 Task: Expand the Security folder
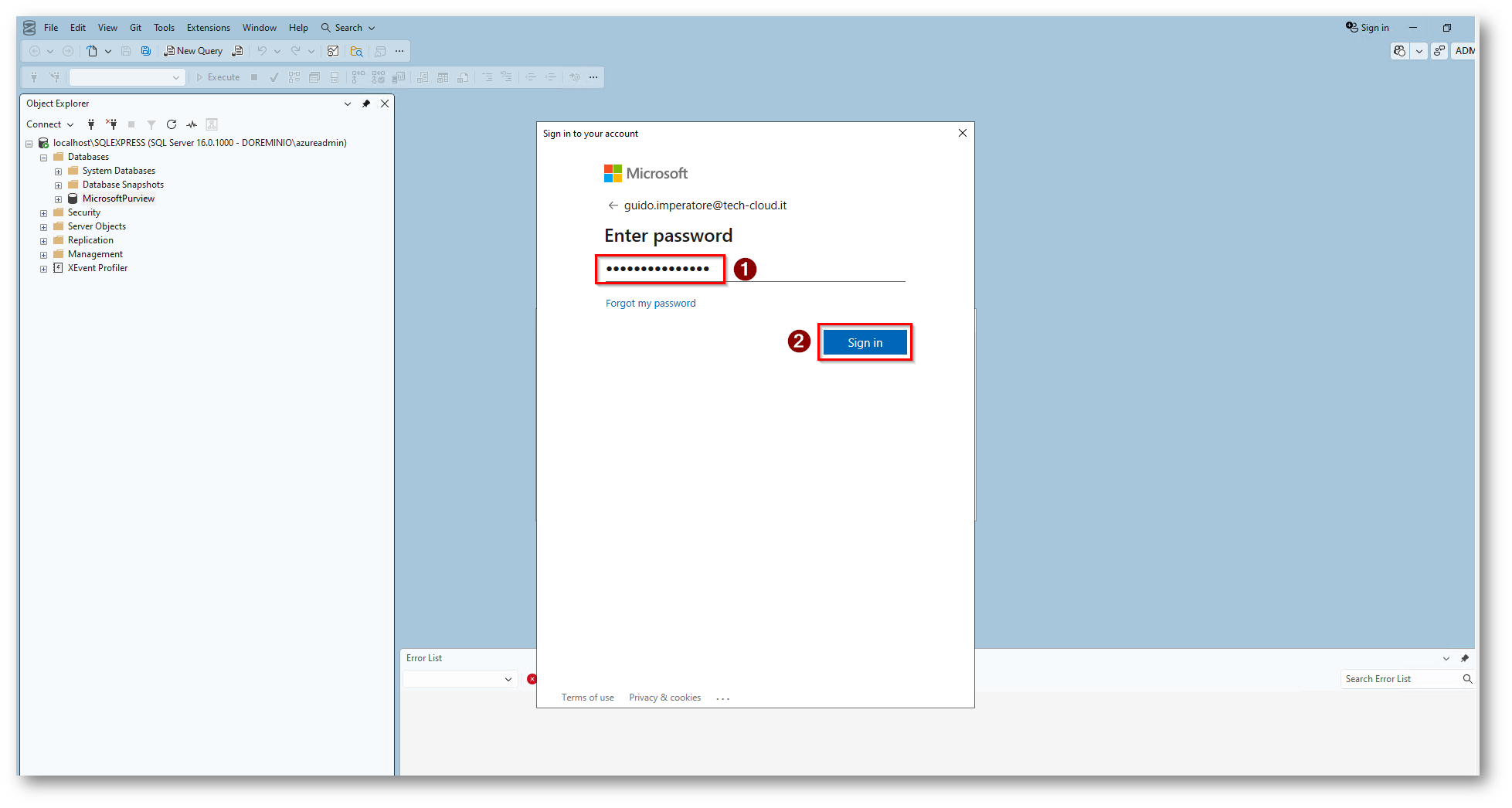click(43, 213)
